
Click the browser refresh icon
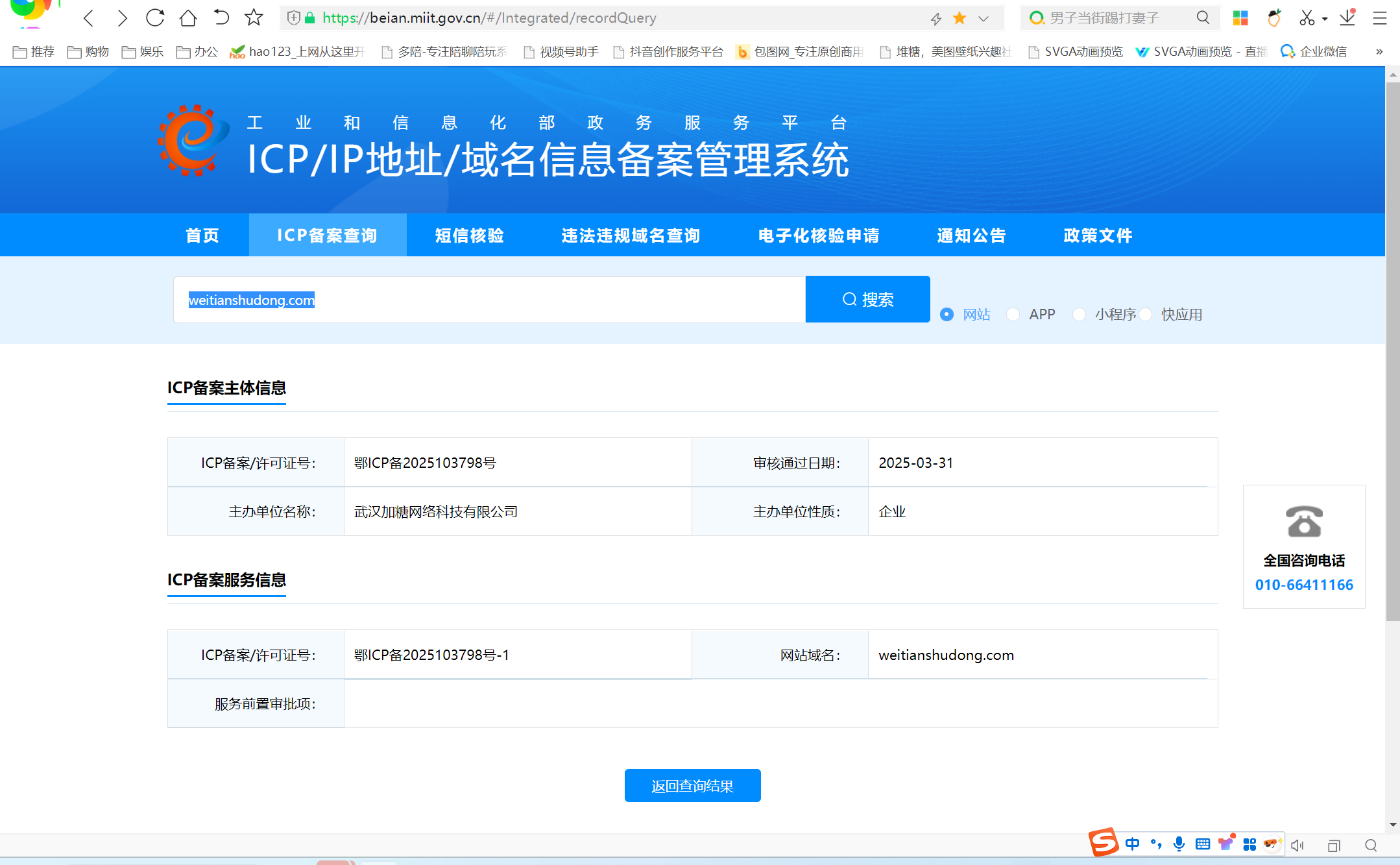(154, 18)
